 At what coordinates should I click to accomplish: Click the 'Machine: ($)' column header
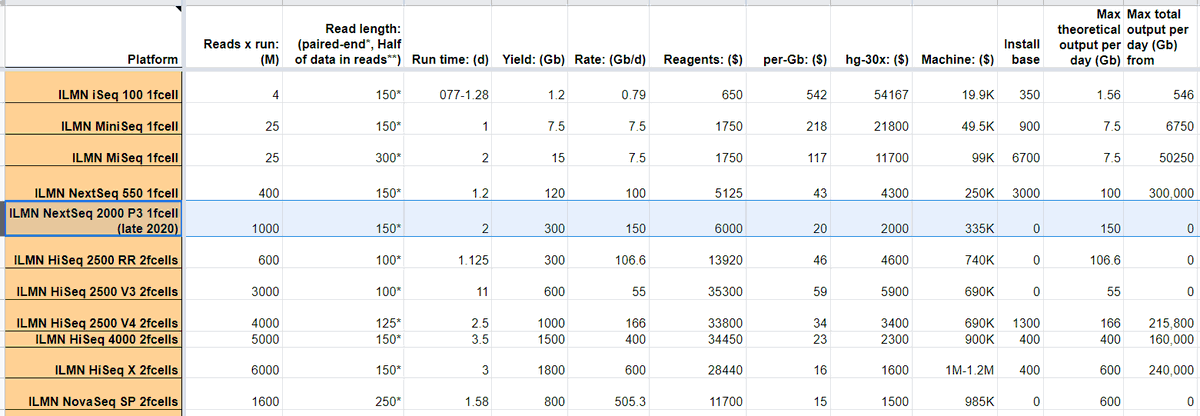(956, 37)
